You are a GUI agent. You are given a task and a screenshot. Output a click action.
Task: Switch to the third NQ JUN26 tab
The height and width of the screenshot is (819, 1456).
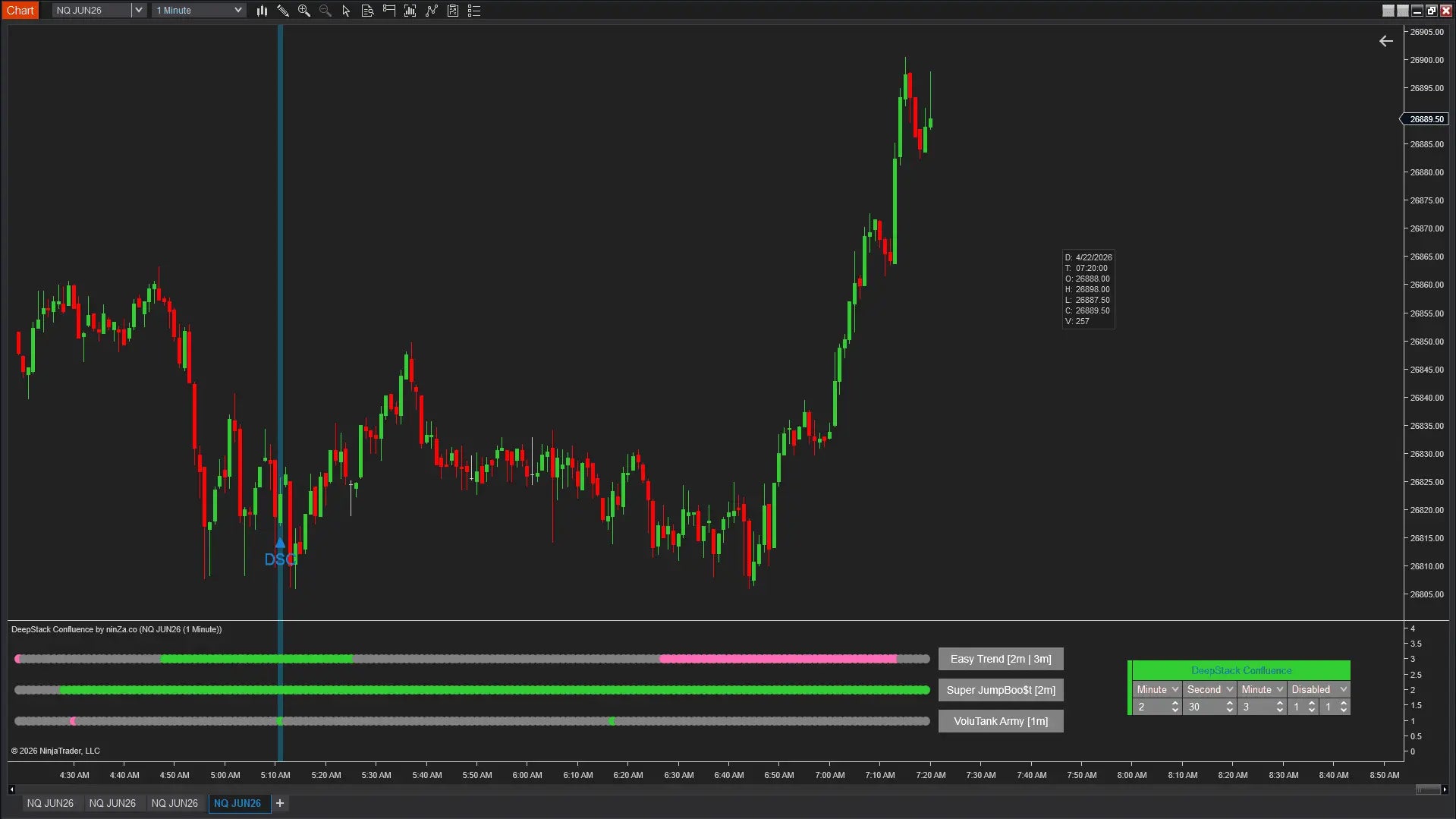click(175, 803)
